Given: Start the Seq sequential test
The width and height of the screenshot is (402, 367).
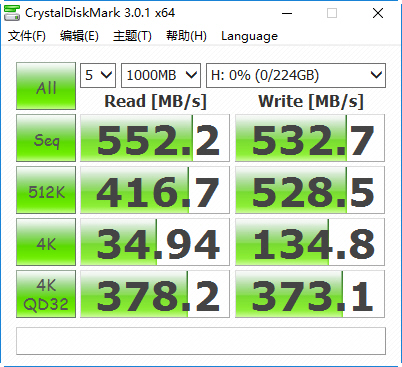Looking at the screenshot, I should click(x=46, y=138).
